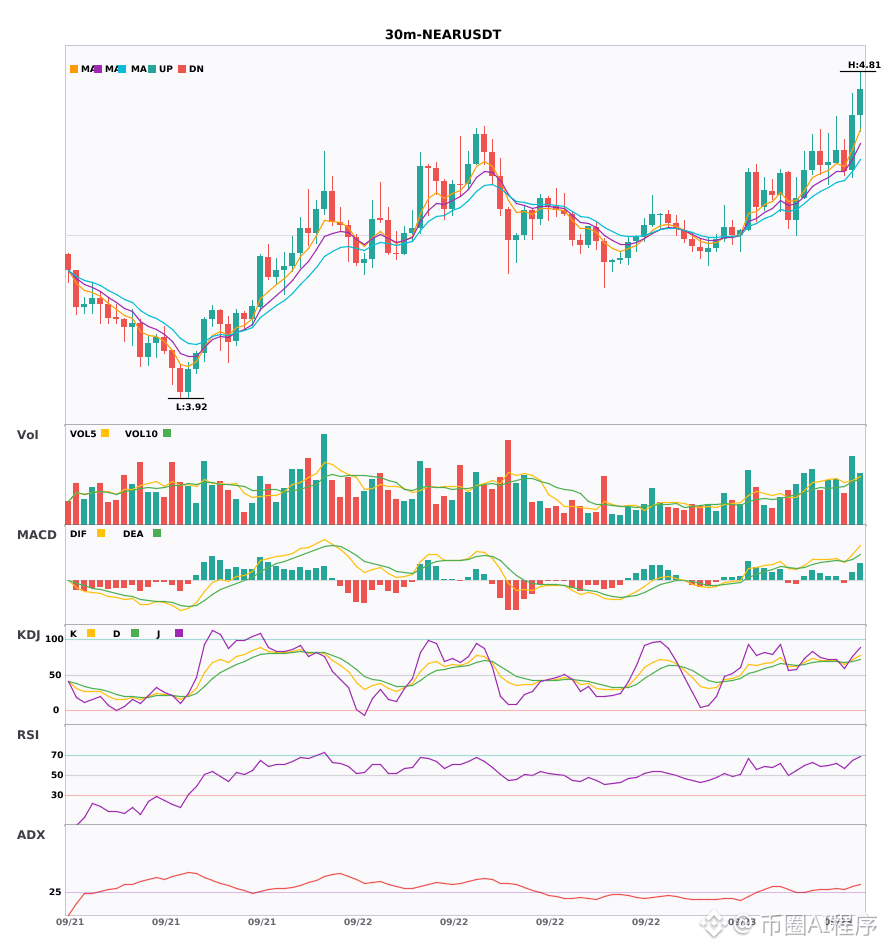Screen dimensions: 885x950
Task: Click the K line yellow legend icon
Action: (x=91, y=633)
